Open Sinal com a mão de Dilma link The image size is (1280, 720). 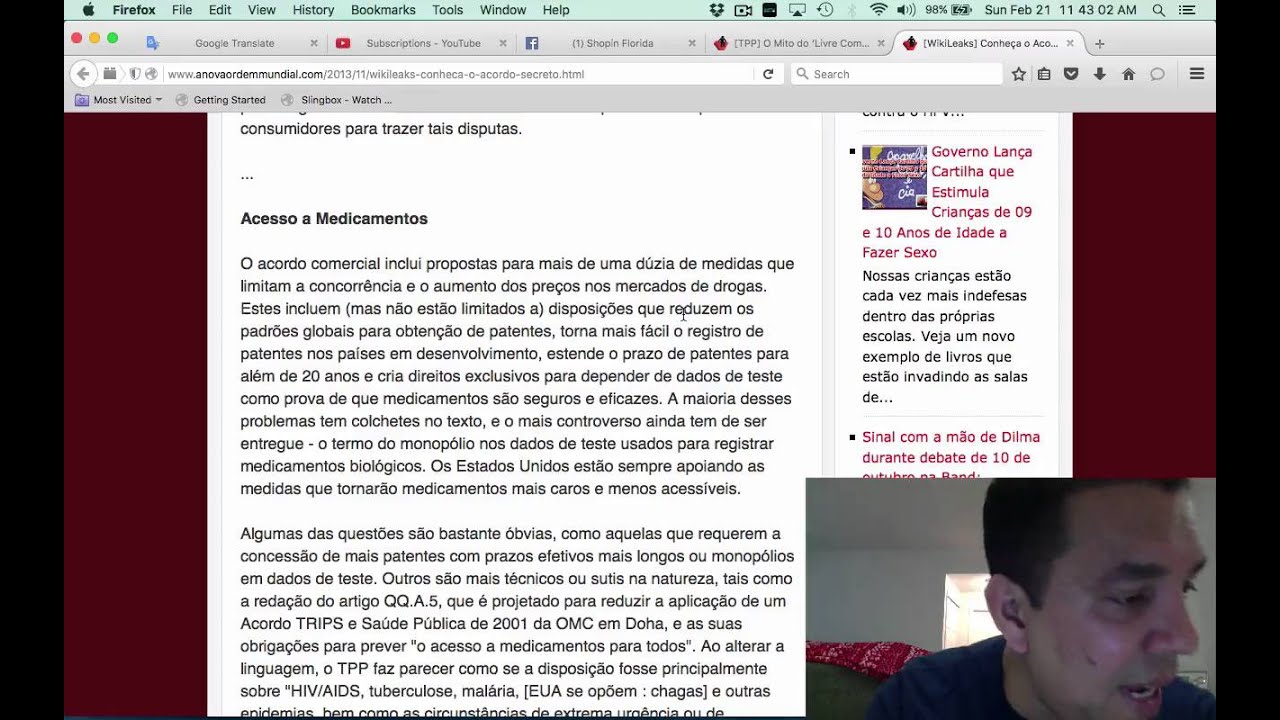[951, 457]
